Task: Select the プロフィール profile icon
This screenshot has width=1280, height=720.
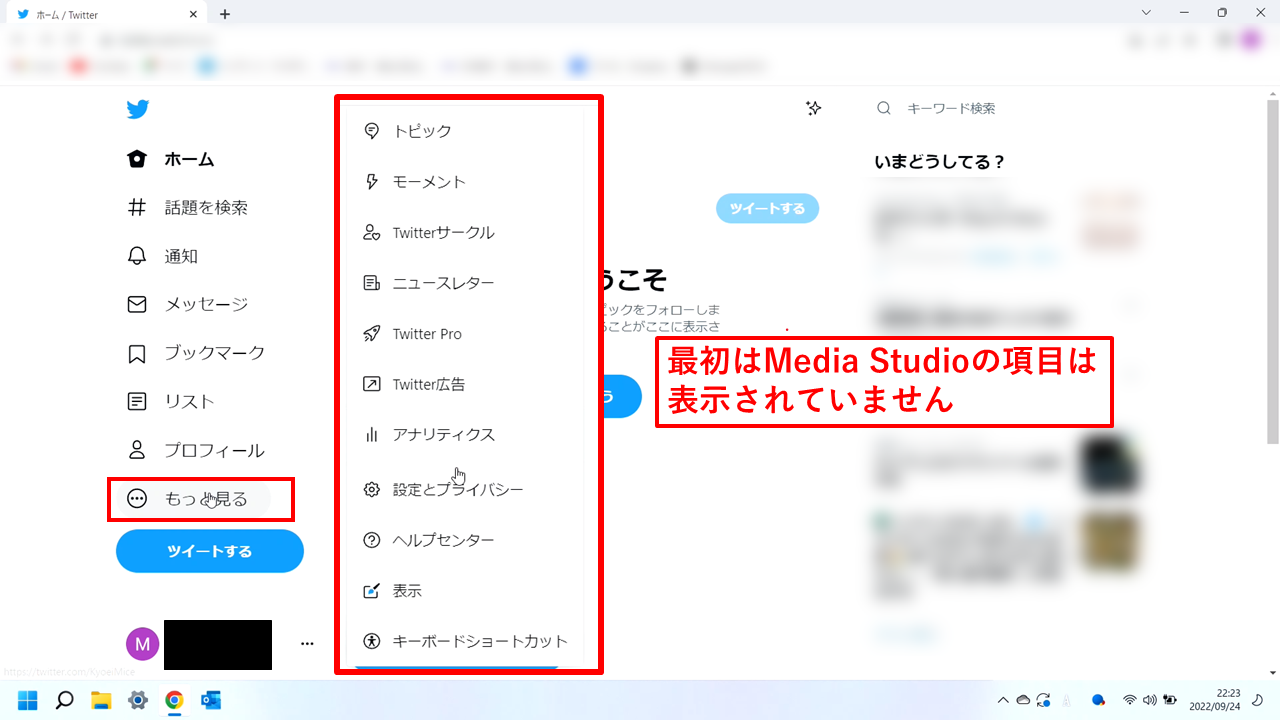Action: pyautogui.click(x=137, y=449)
